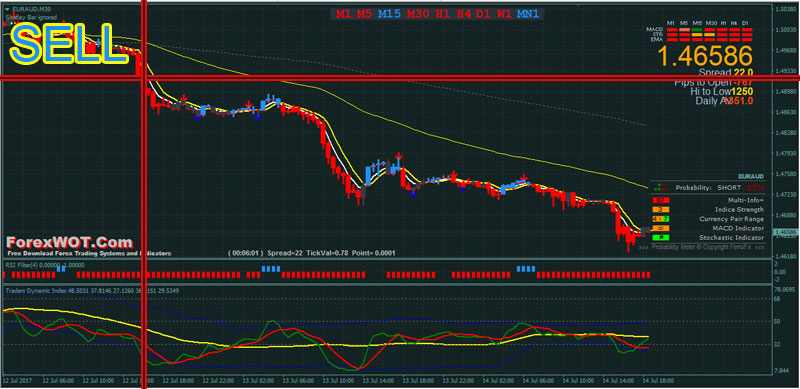Click the 'Sunday Bar ignored' note

point(31,17)
